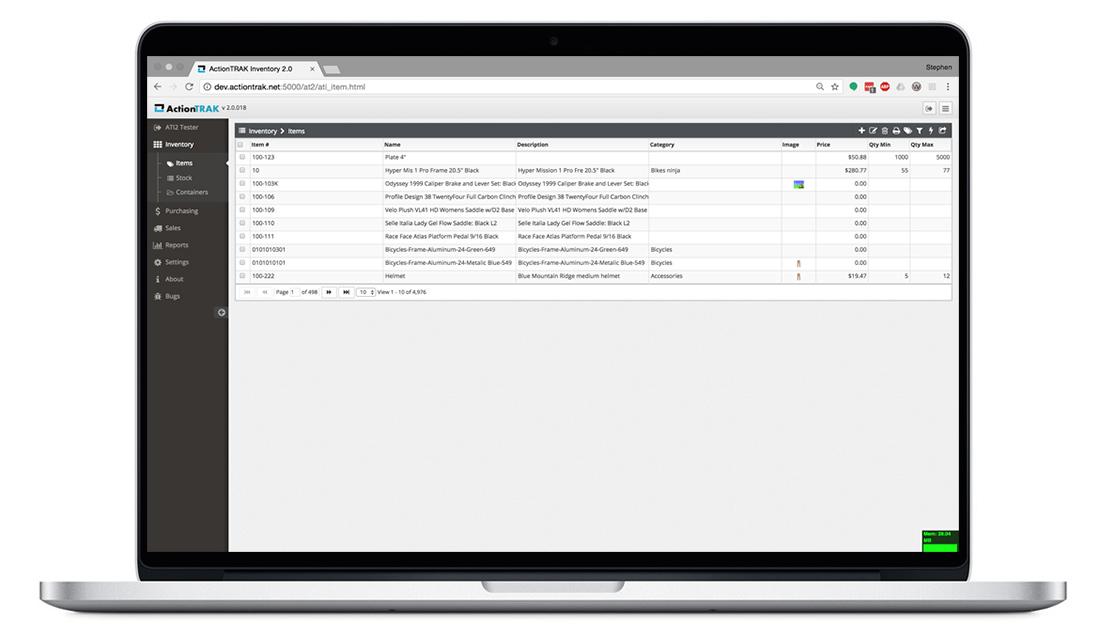Click the image thumbnail for item 100-103K
This screenshot has height=626, width=1100.
(798, 185)
